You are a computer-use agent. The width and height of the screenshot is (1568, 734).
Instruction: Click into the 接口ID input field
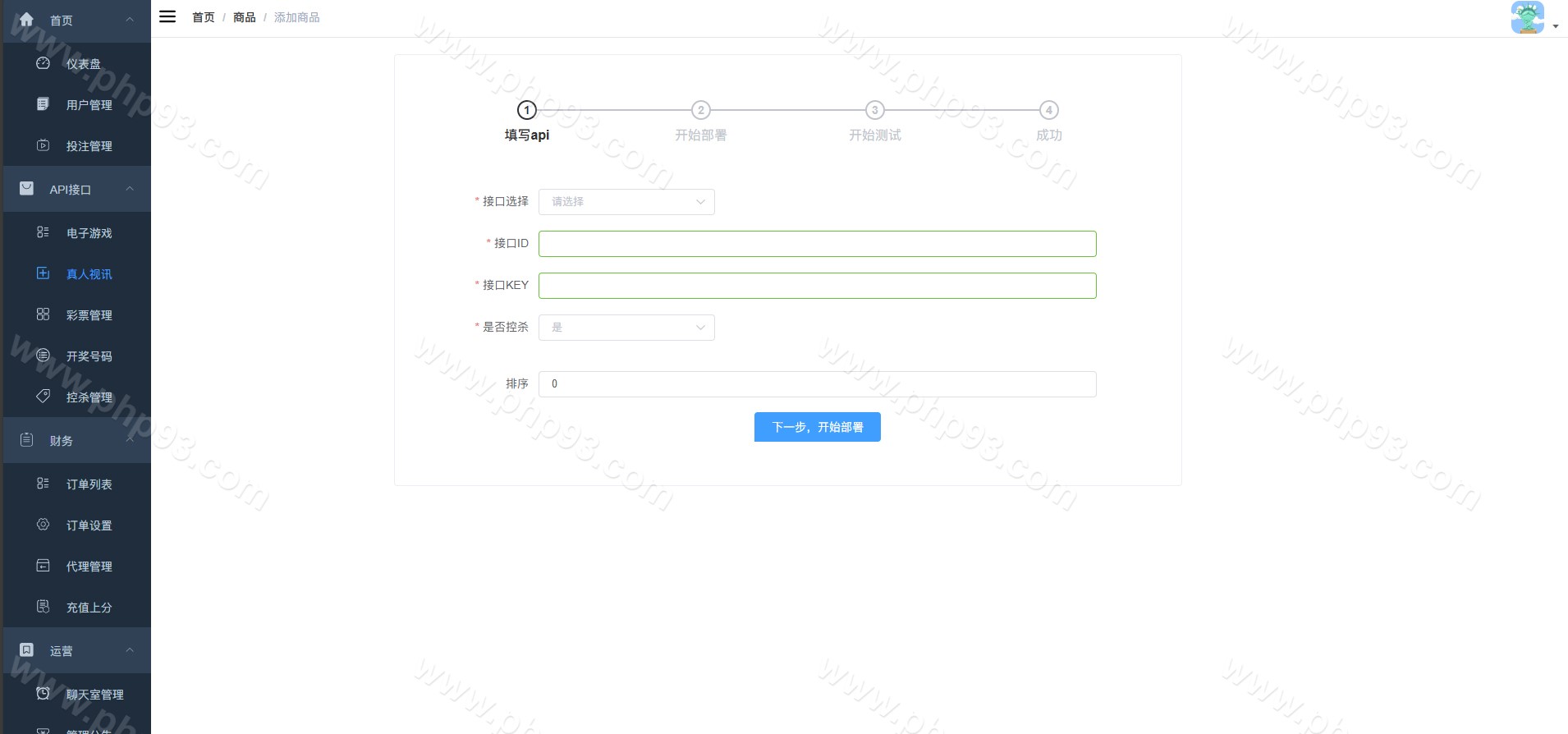pos(817,244)
